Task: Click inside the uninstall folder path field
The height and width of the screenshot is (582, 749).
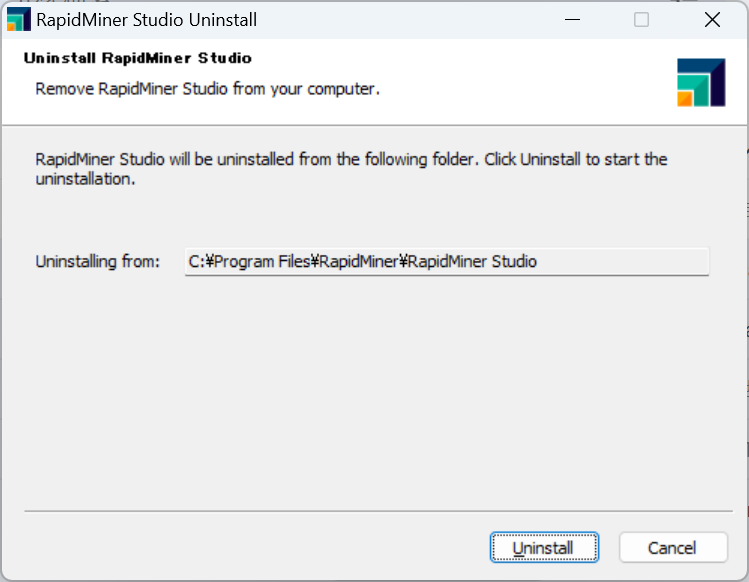Action: coord(447,261)
